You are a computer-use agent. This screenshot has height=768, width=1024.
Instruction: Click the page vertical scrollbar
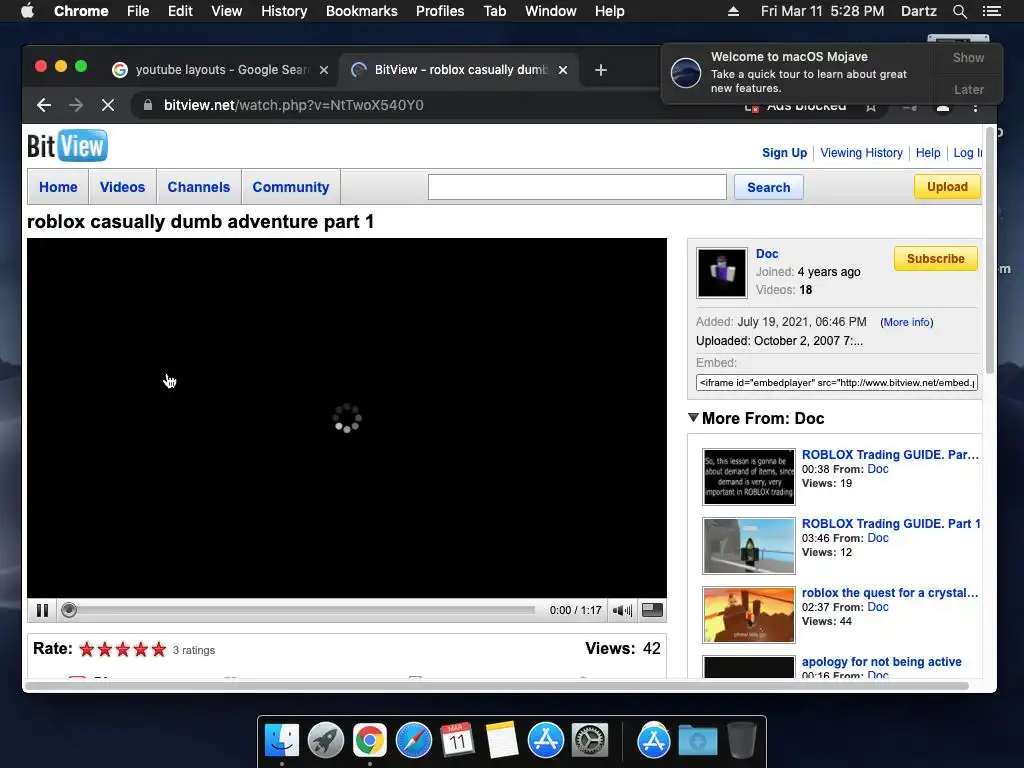pyautogui.click(x=989, y=250)
